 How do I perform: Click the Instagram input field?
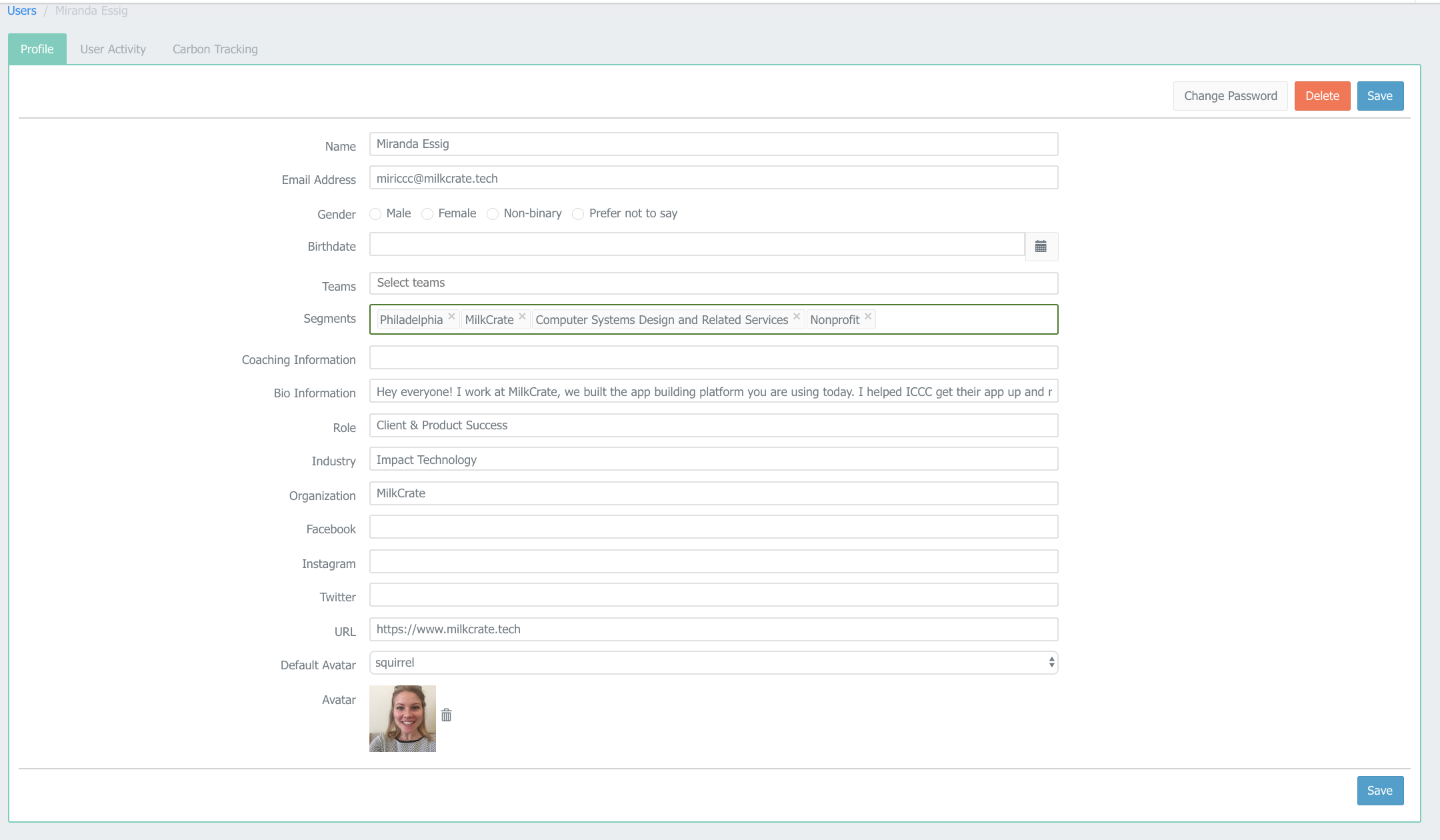click(713, 561)
